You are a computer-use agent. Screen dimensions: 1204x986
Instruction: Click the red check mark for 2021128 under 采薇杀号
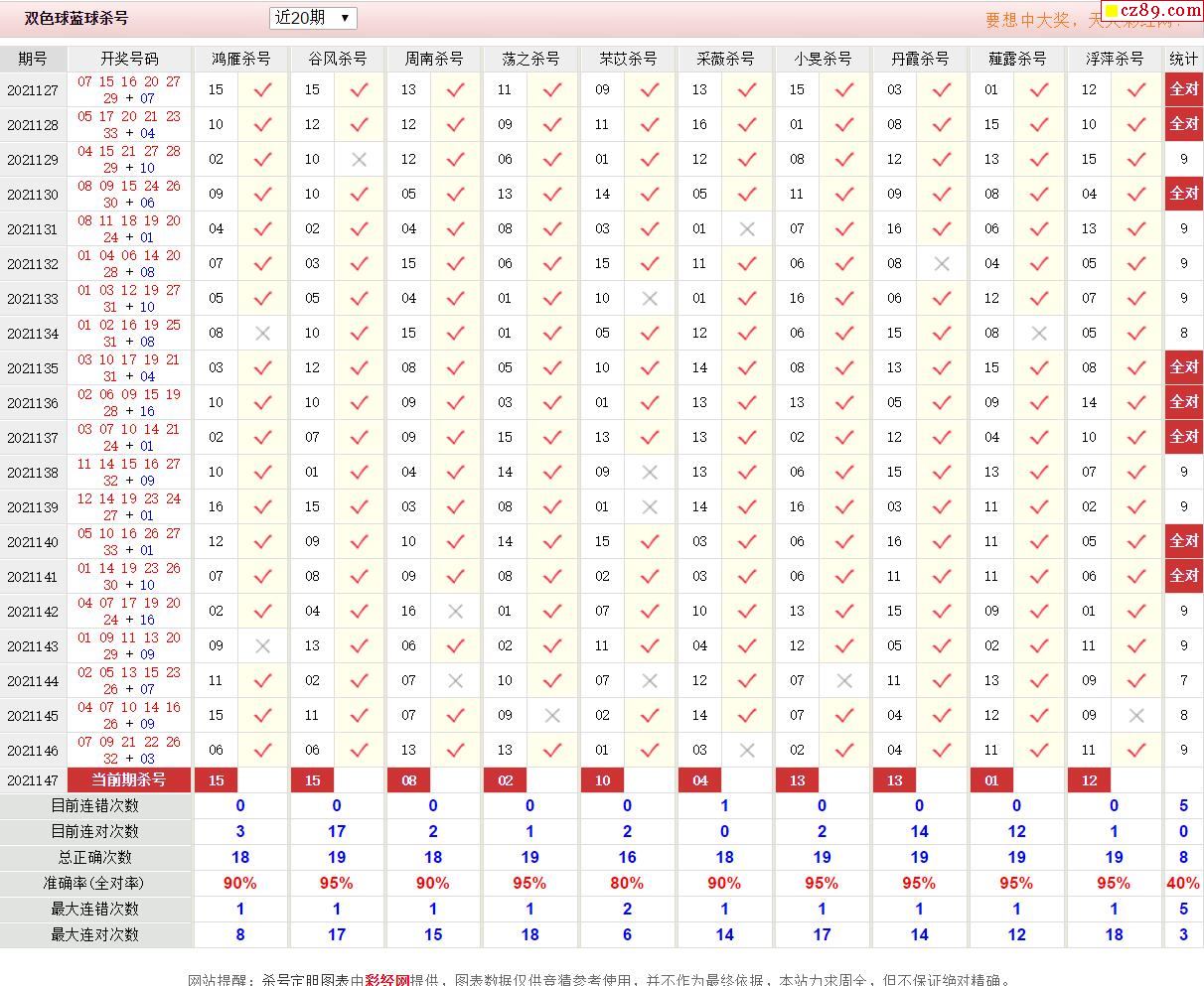tap(747, 124)
